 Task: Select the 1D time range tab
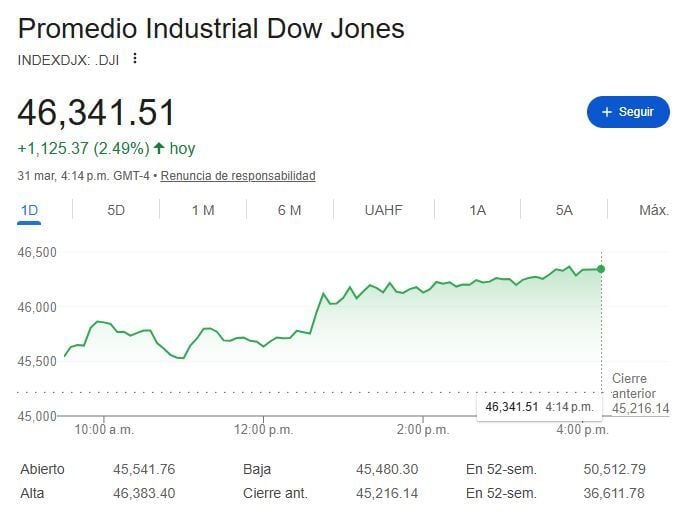(x=29, y=210)
